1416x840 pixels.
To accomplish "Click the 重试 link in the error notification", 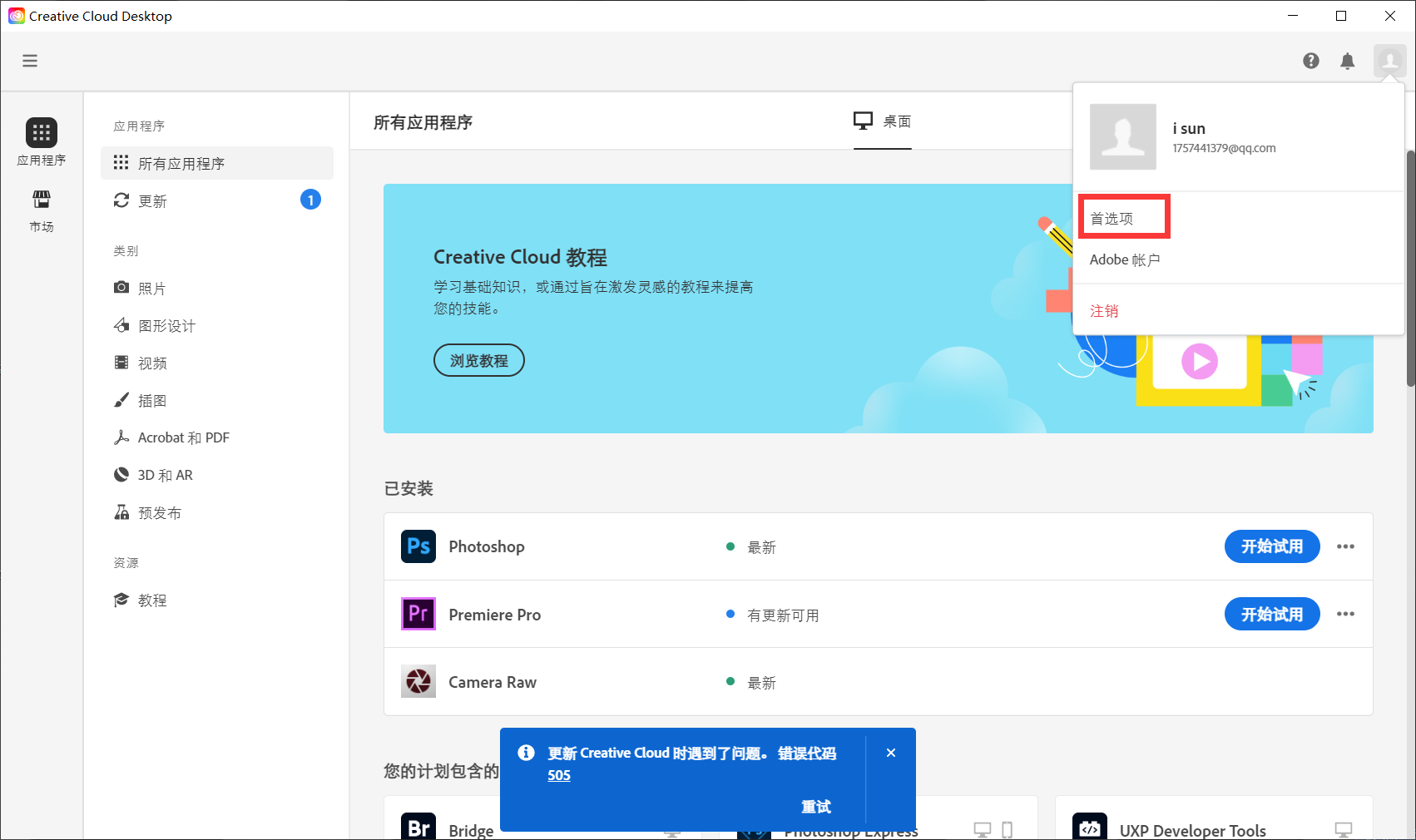I will (814, 806).
